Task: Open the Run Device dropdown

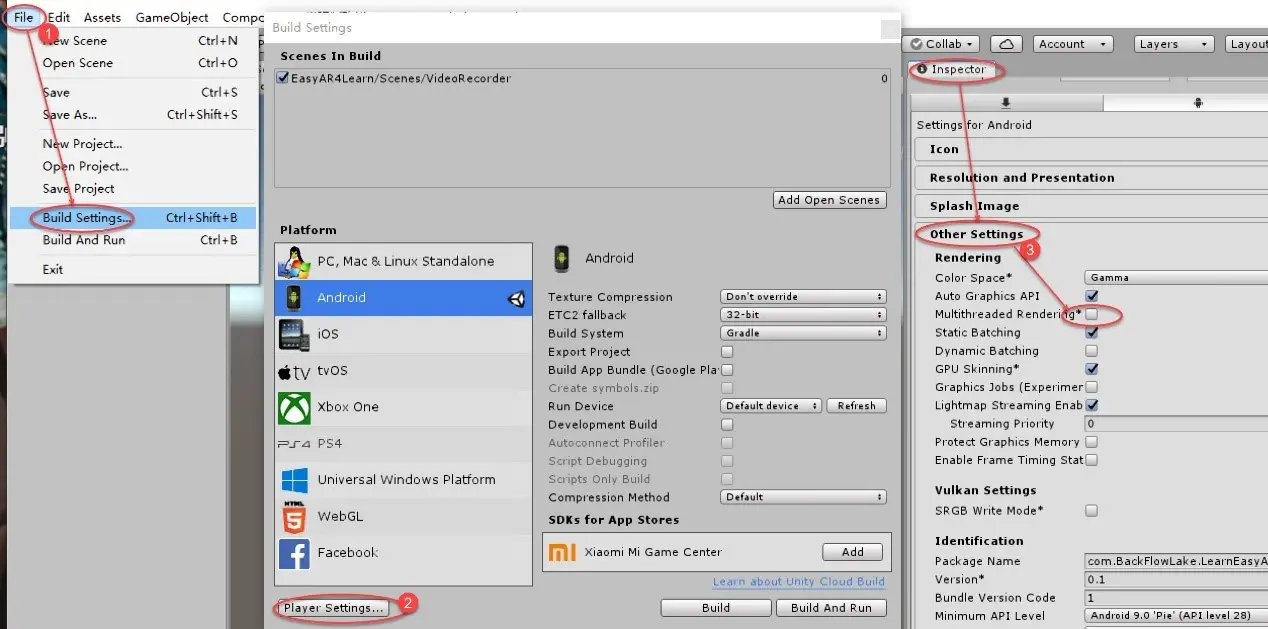Action: pyautogui.click(x=771, y=406)
